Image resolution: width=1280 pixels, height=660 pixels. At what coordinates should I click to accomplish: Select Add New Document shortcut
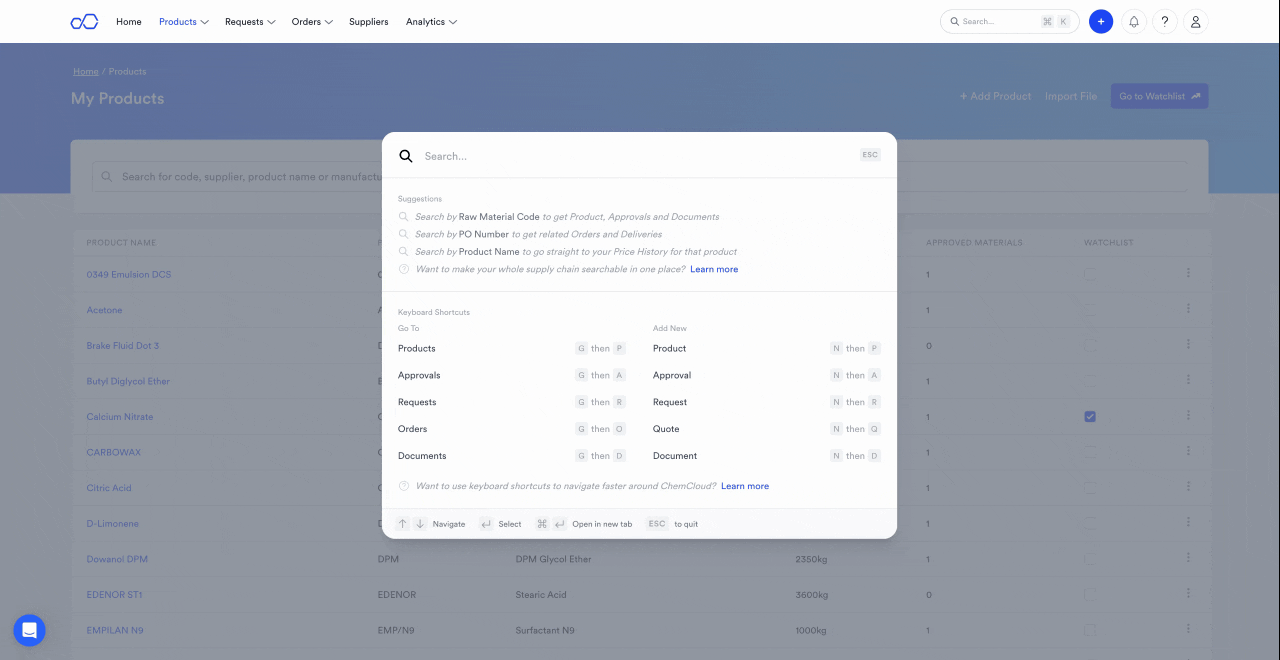(767, 456)
